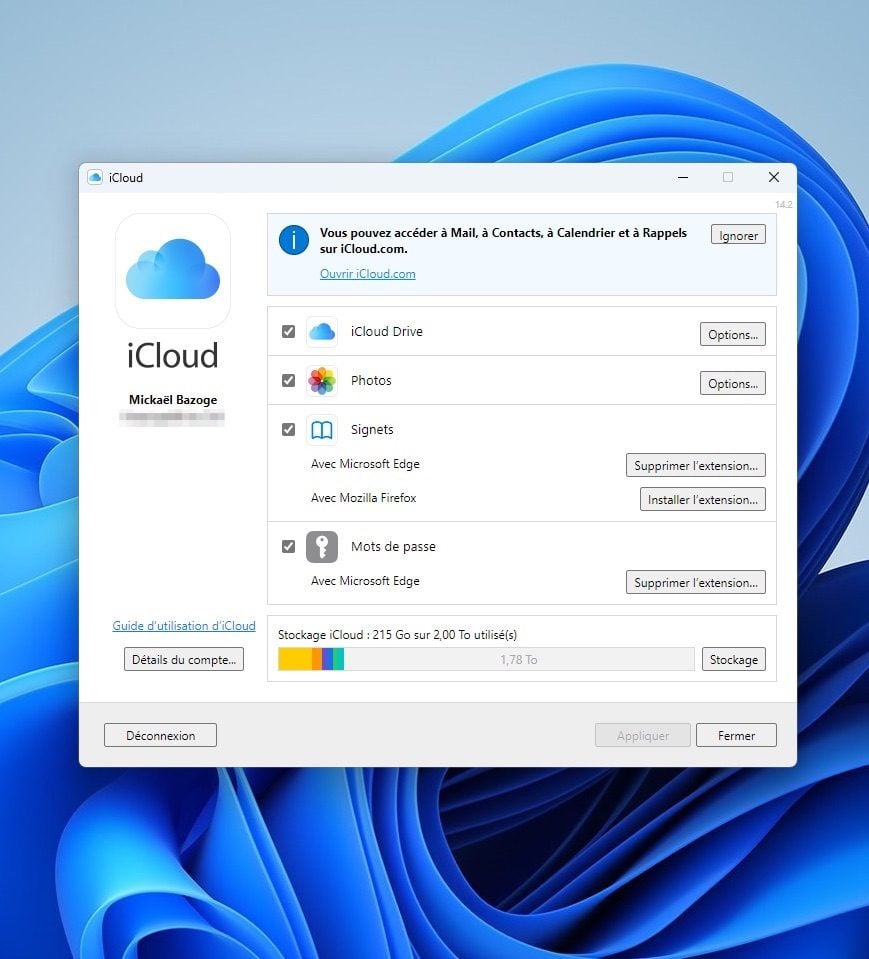Click the Stockage iCloud usage text
Viewport: 869px width, 959px height.
[398, 635]
